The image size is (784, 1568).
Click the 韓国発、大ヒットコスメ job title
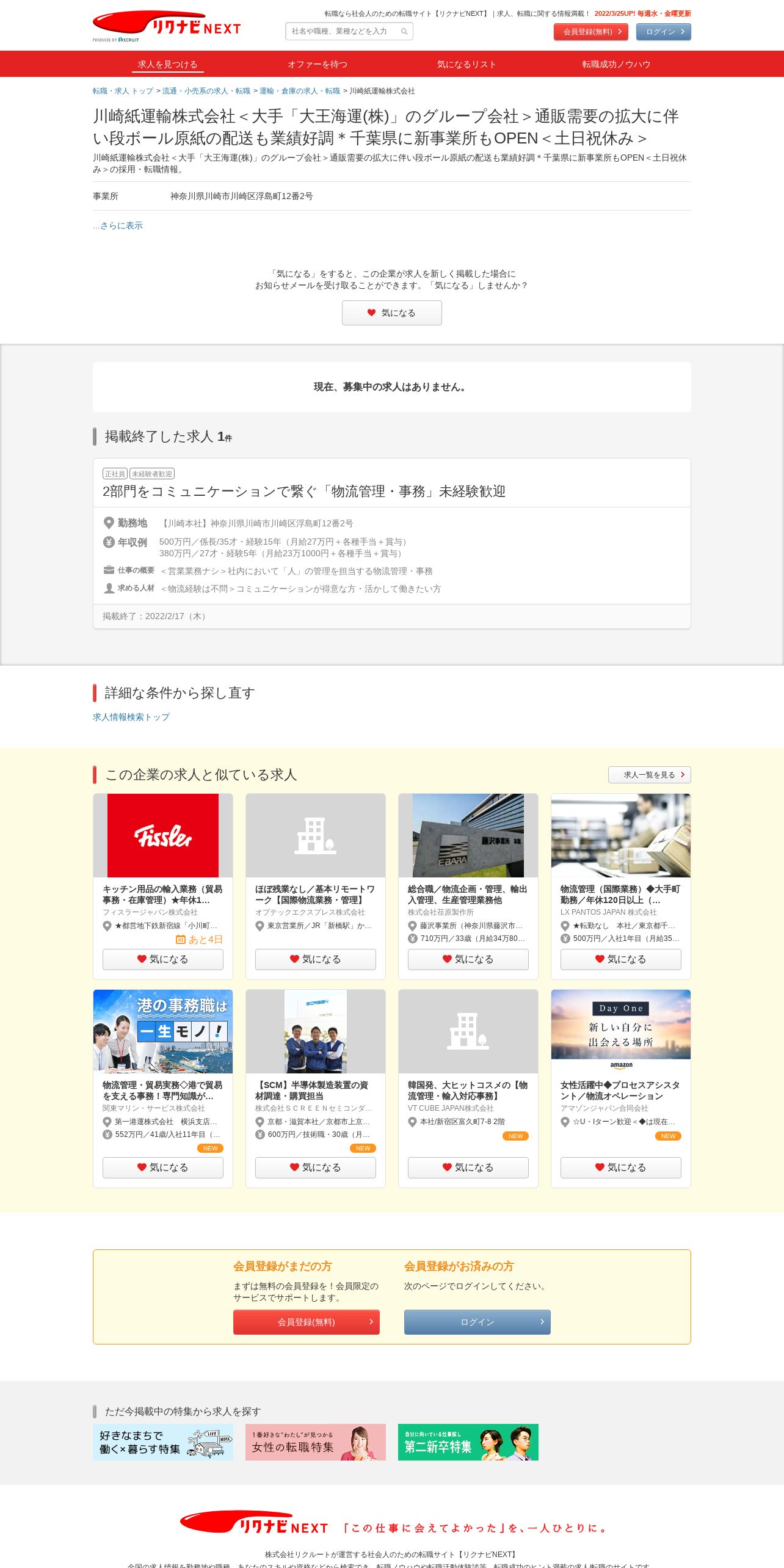click(468, 1091)
